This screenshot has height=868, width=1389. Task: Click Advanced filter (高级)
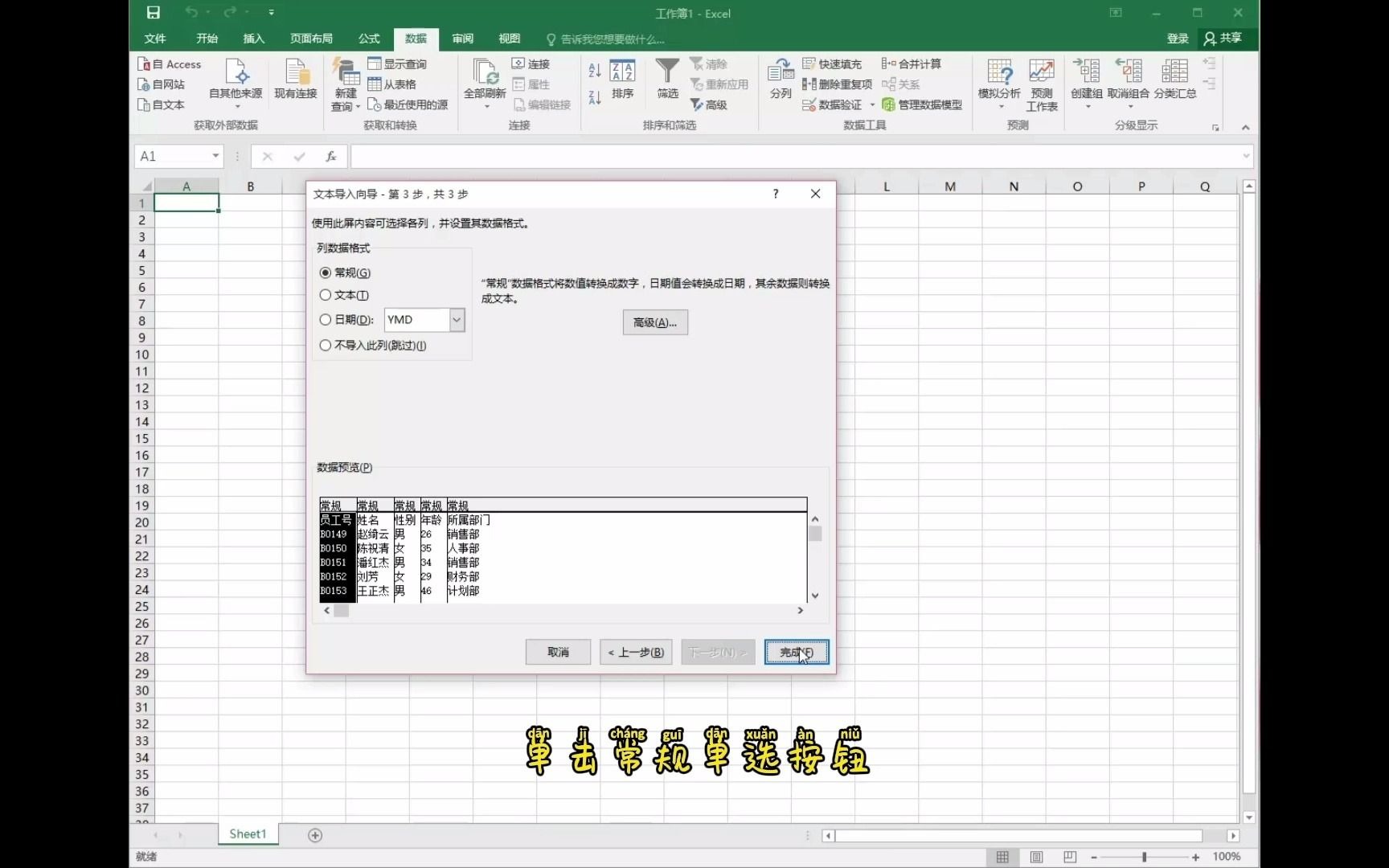click(x=709, y=104)
